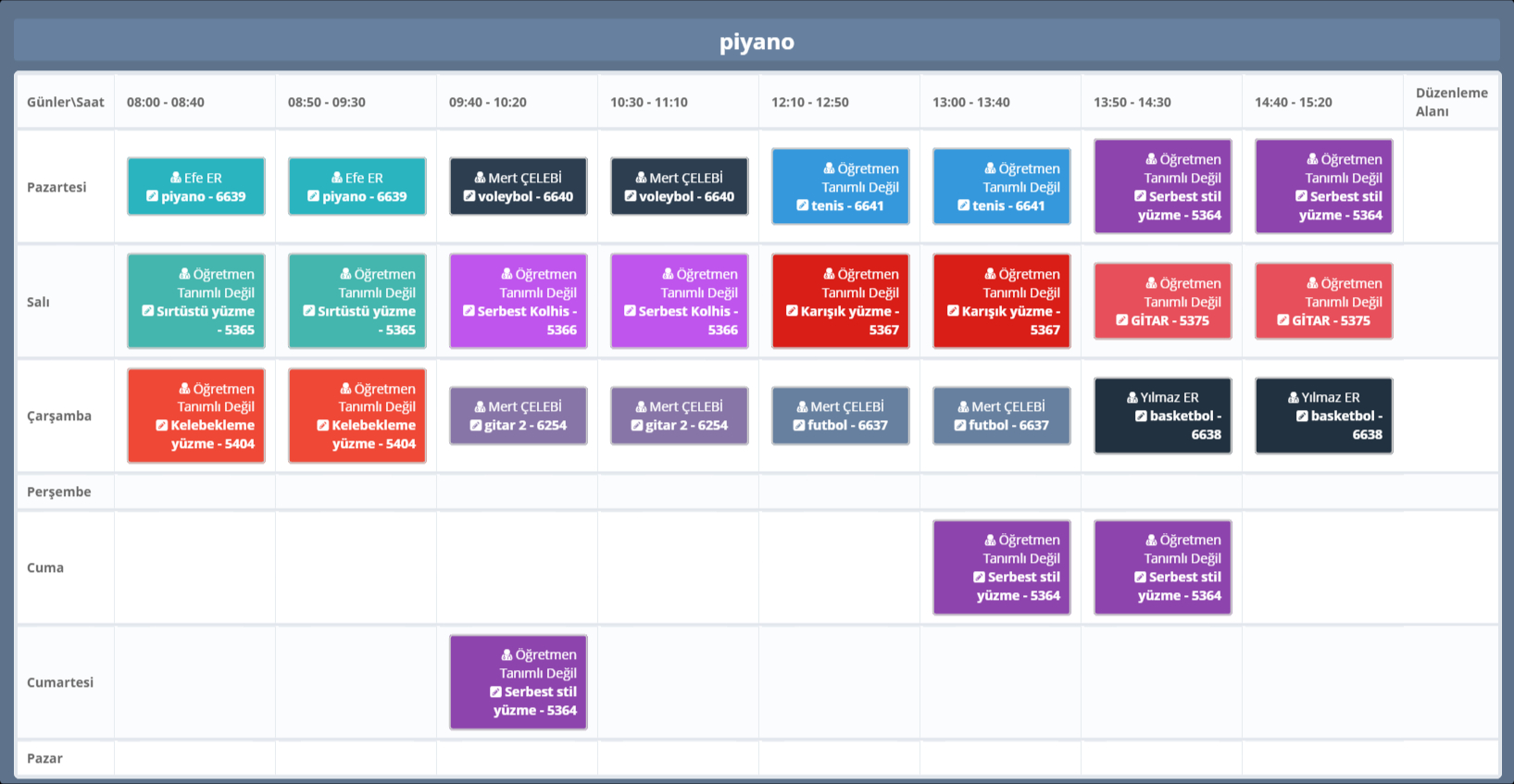The image size is (1514, 784).
Task: Open Tuesday 10:30 Serbest Kolhis lesson card
Action: 679,301
